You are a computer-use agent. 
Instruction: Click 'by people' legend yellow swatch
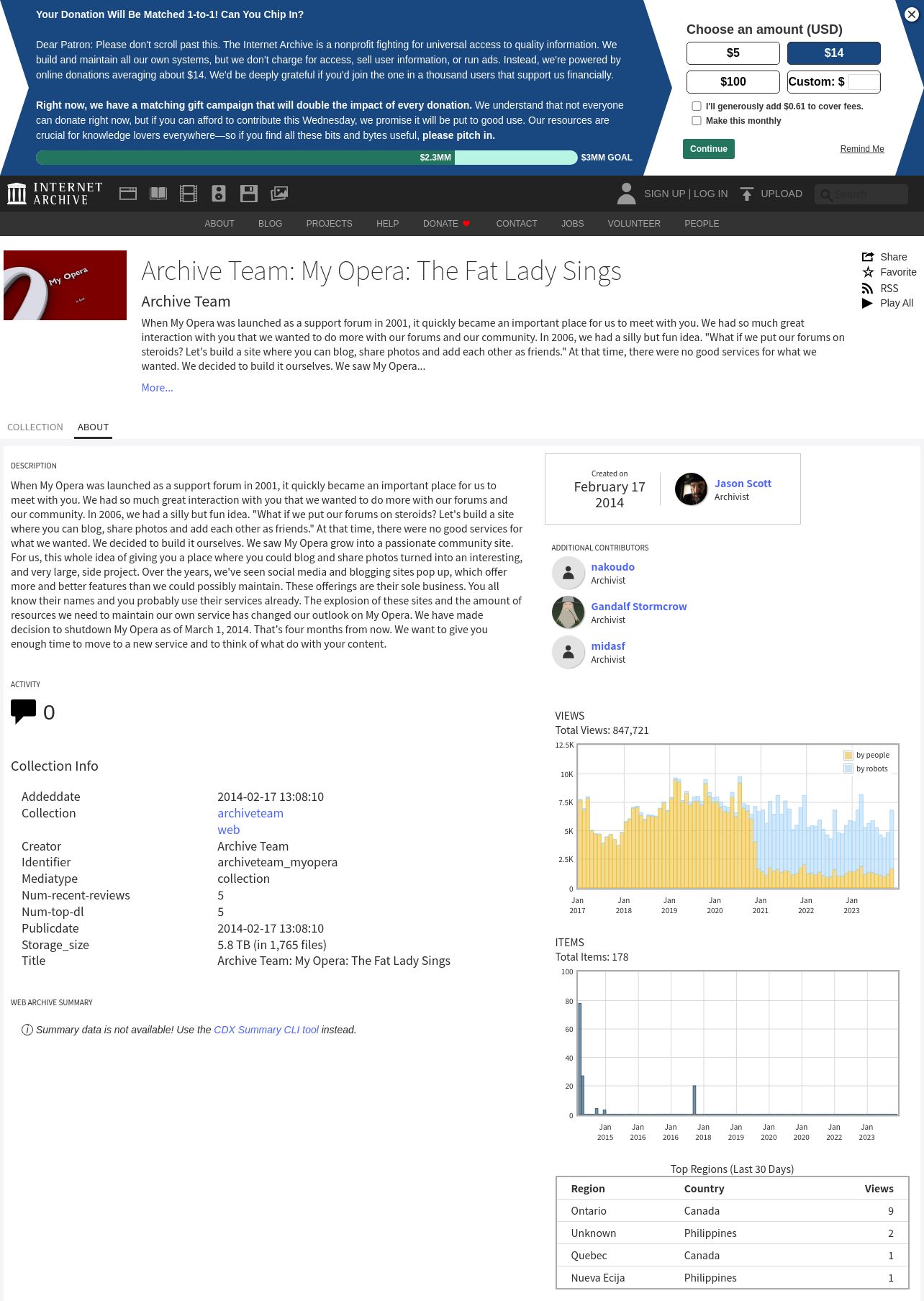pyautogui.click(x=848, y=756)
